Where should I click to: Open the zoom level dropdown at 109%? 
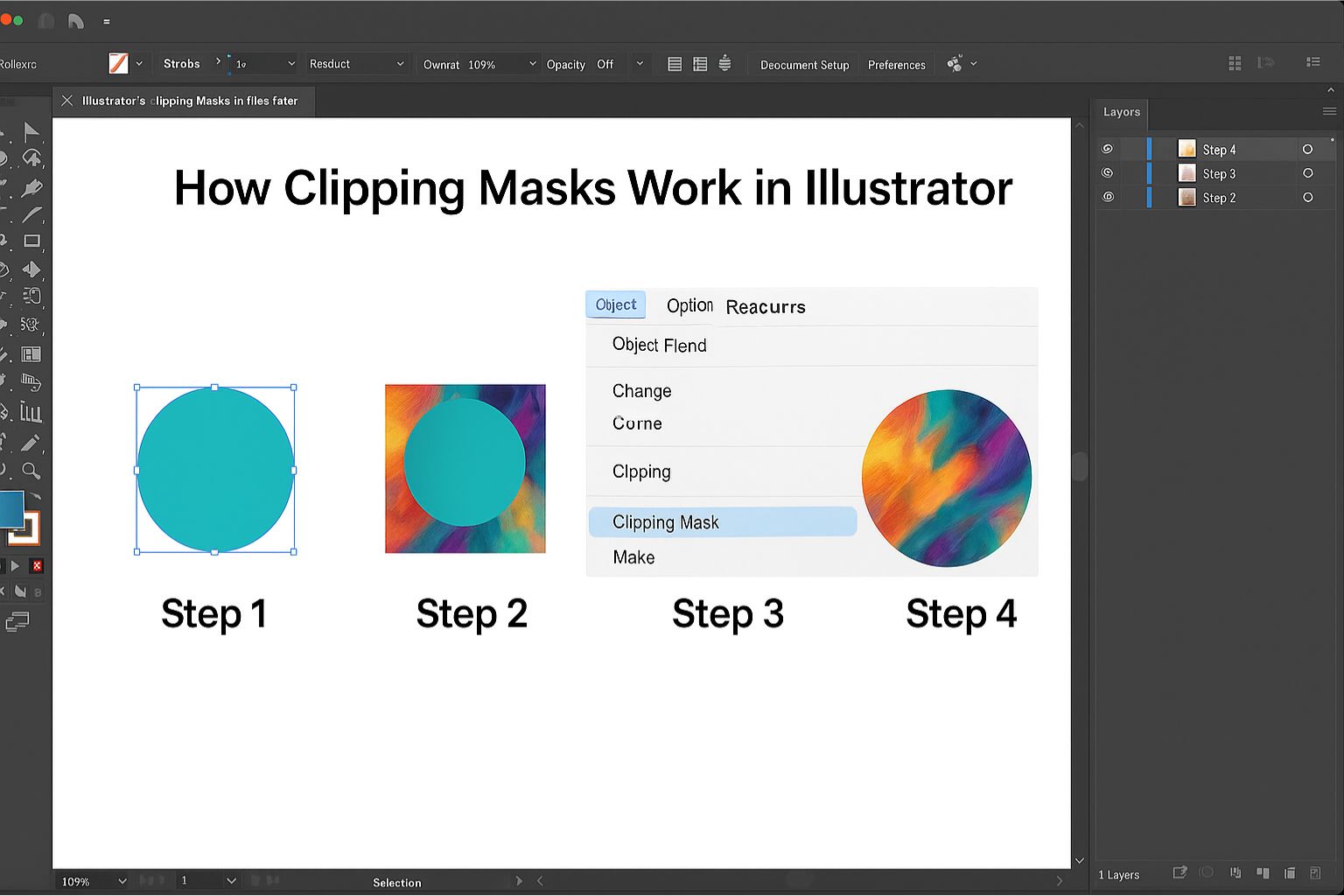(122, 881)
